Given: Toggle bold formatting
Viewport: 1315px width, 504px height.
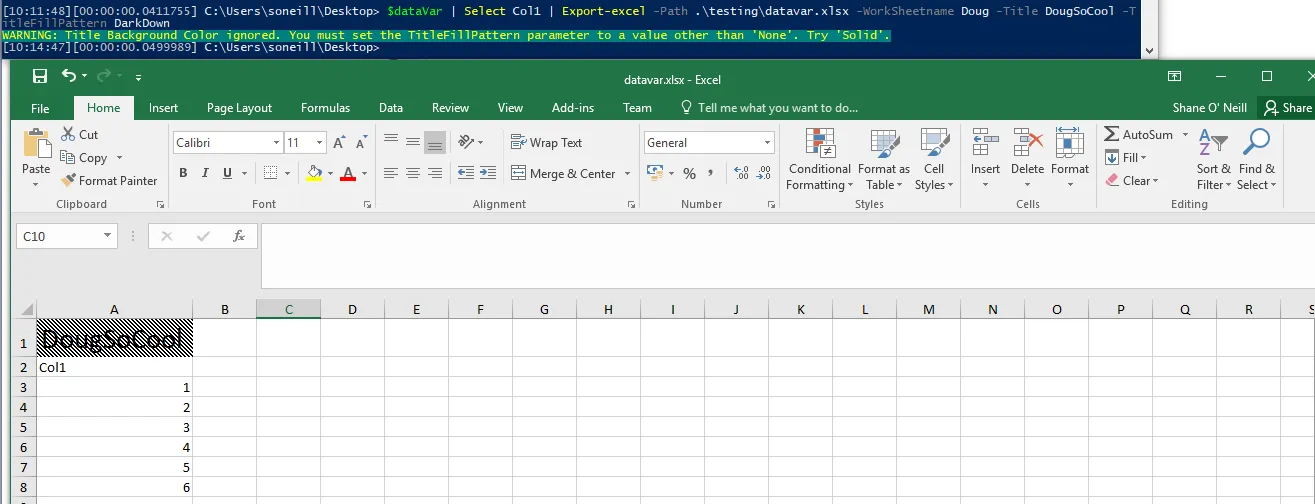Looking at the screenshot, I should click(x=183, y=173).
